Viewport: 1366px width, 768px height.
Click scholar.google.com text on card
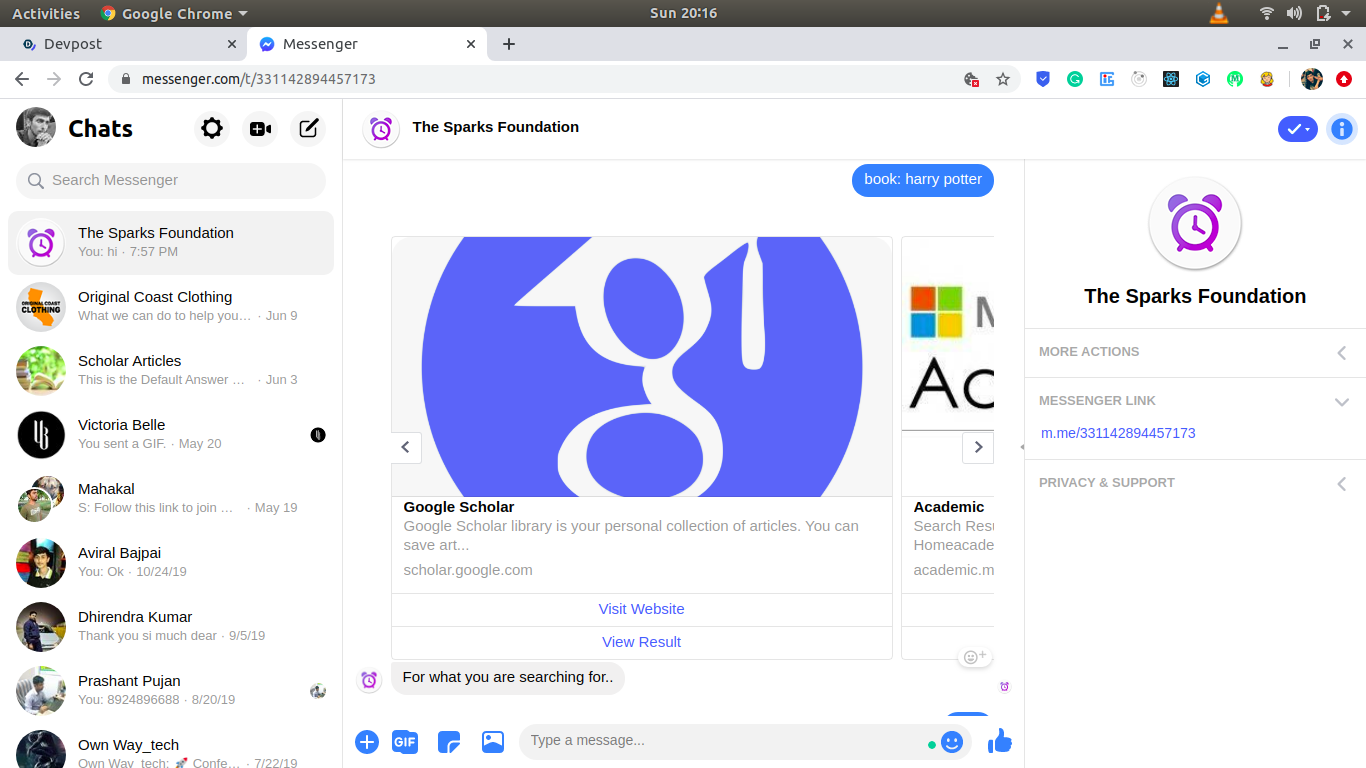[x=468, y=571]
